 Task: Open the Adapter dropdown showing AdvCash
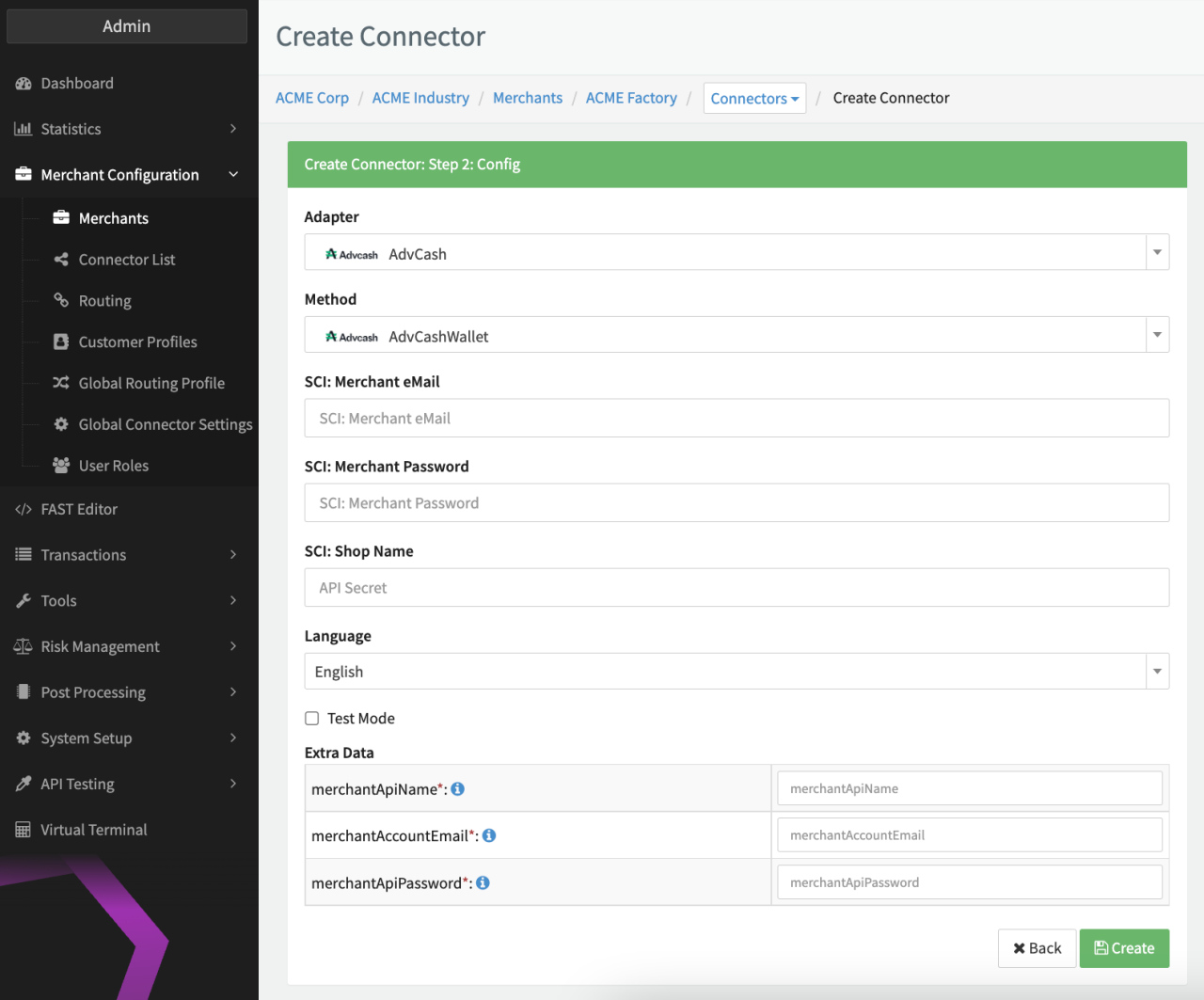coord(736,252)
